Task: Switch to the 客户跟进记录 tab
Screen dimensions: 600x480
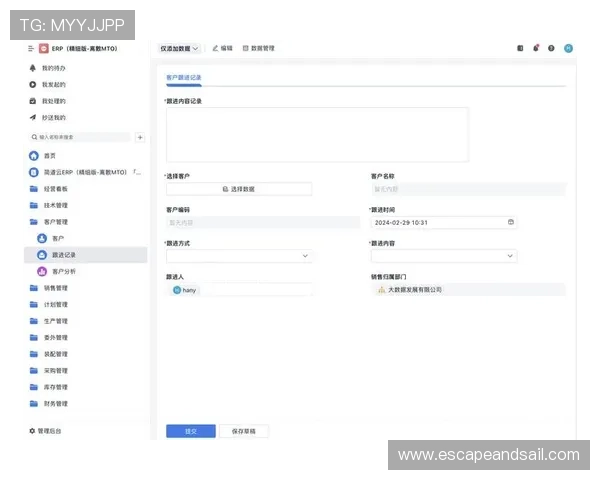Action: [x=184, y=78]
